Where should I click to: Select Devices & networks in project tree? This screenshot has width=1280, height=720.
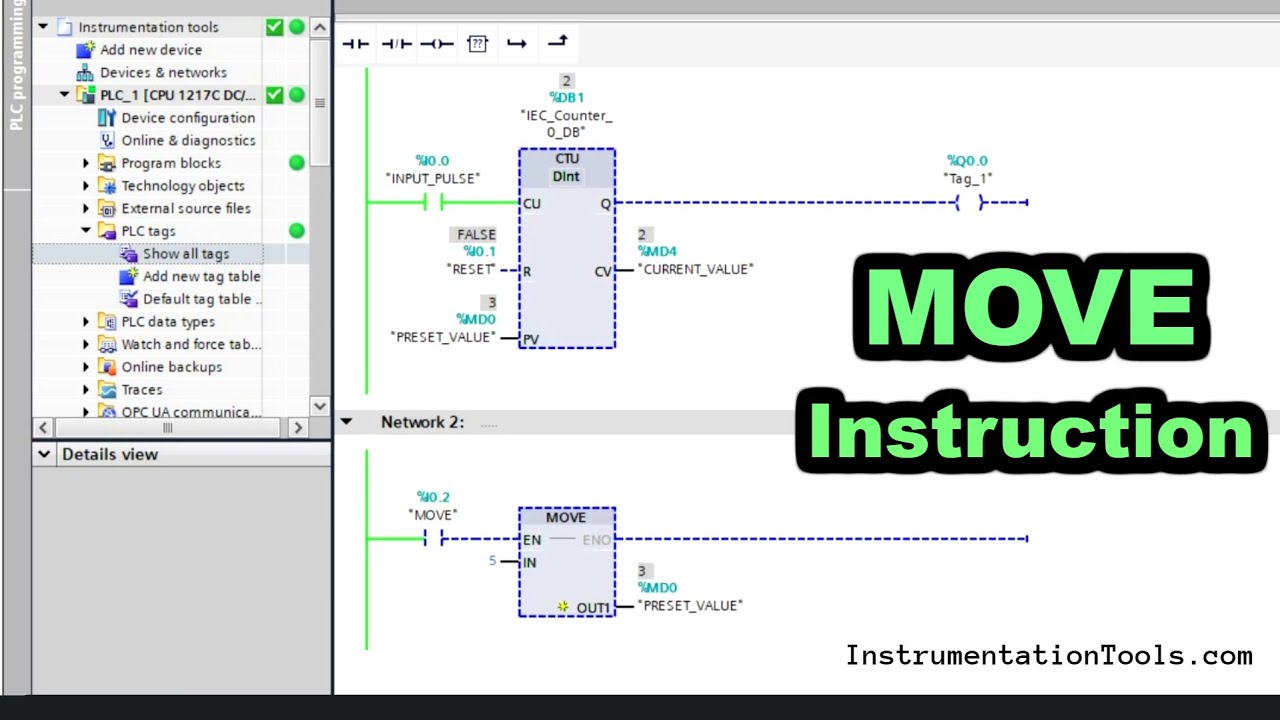[163, 72]
